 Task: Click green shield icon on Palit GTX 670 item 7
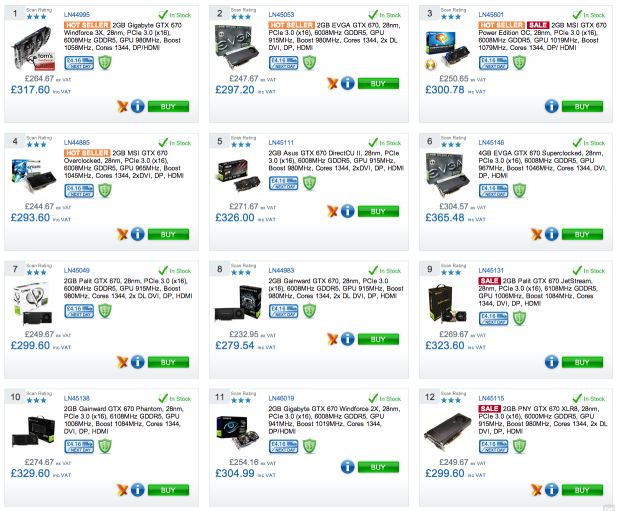click(105, 310)
